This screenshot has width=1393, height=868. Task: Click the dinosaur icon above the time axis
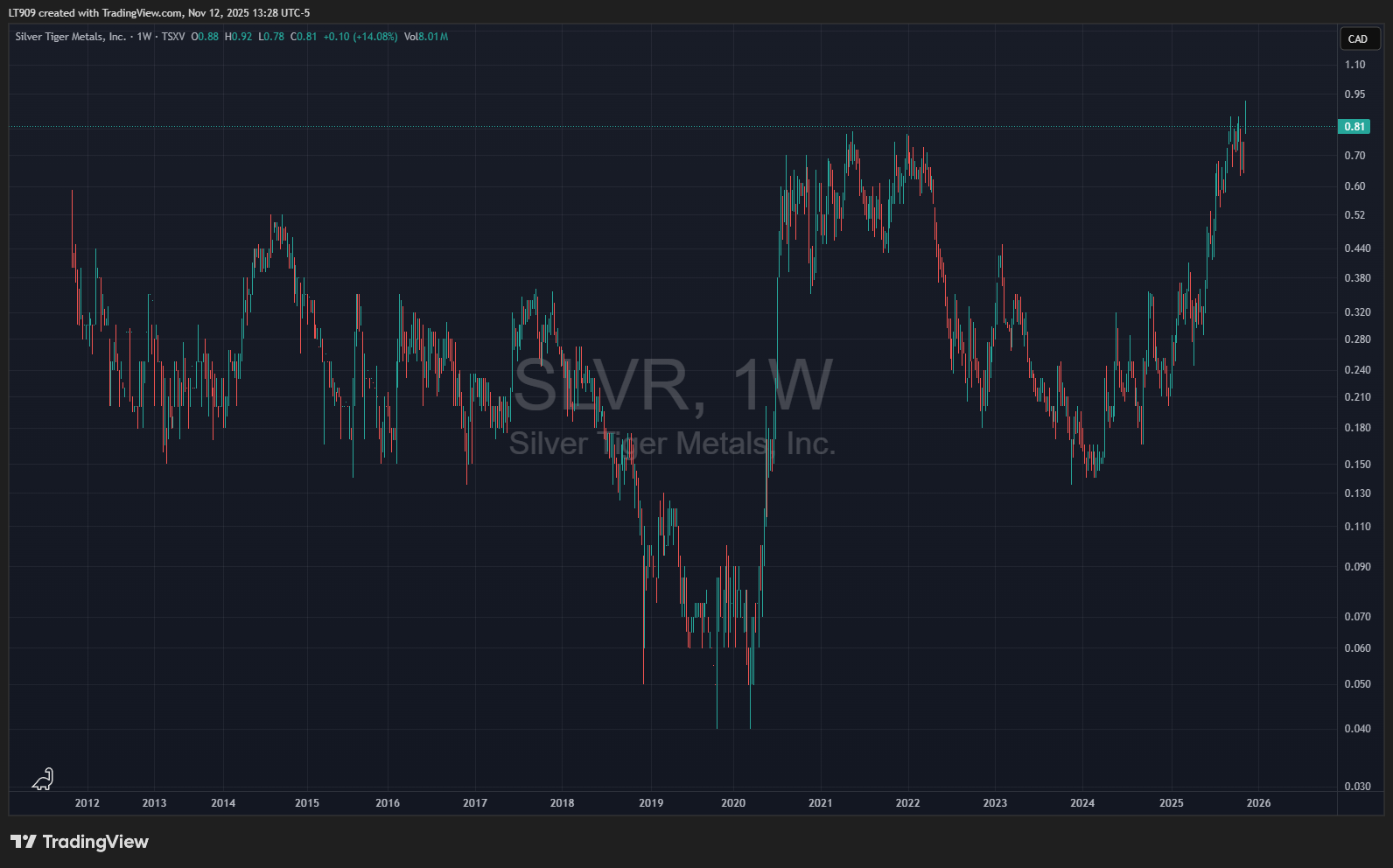click(x=43, y=779)
